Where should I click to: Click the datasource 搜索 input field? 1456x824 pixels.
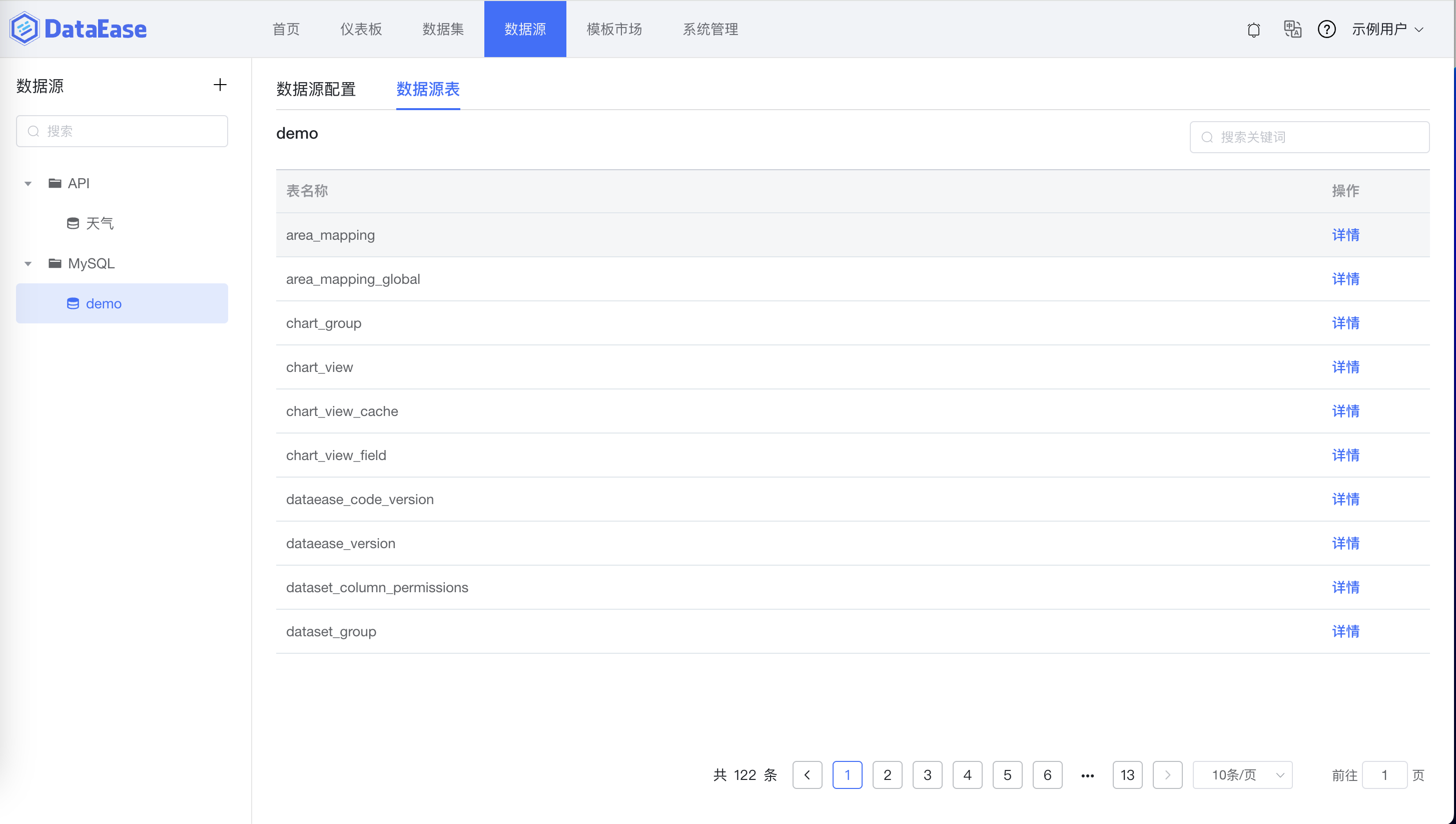click(122, 131)
